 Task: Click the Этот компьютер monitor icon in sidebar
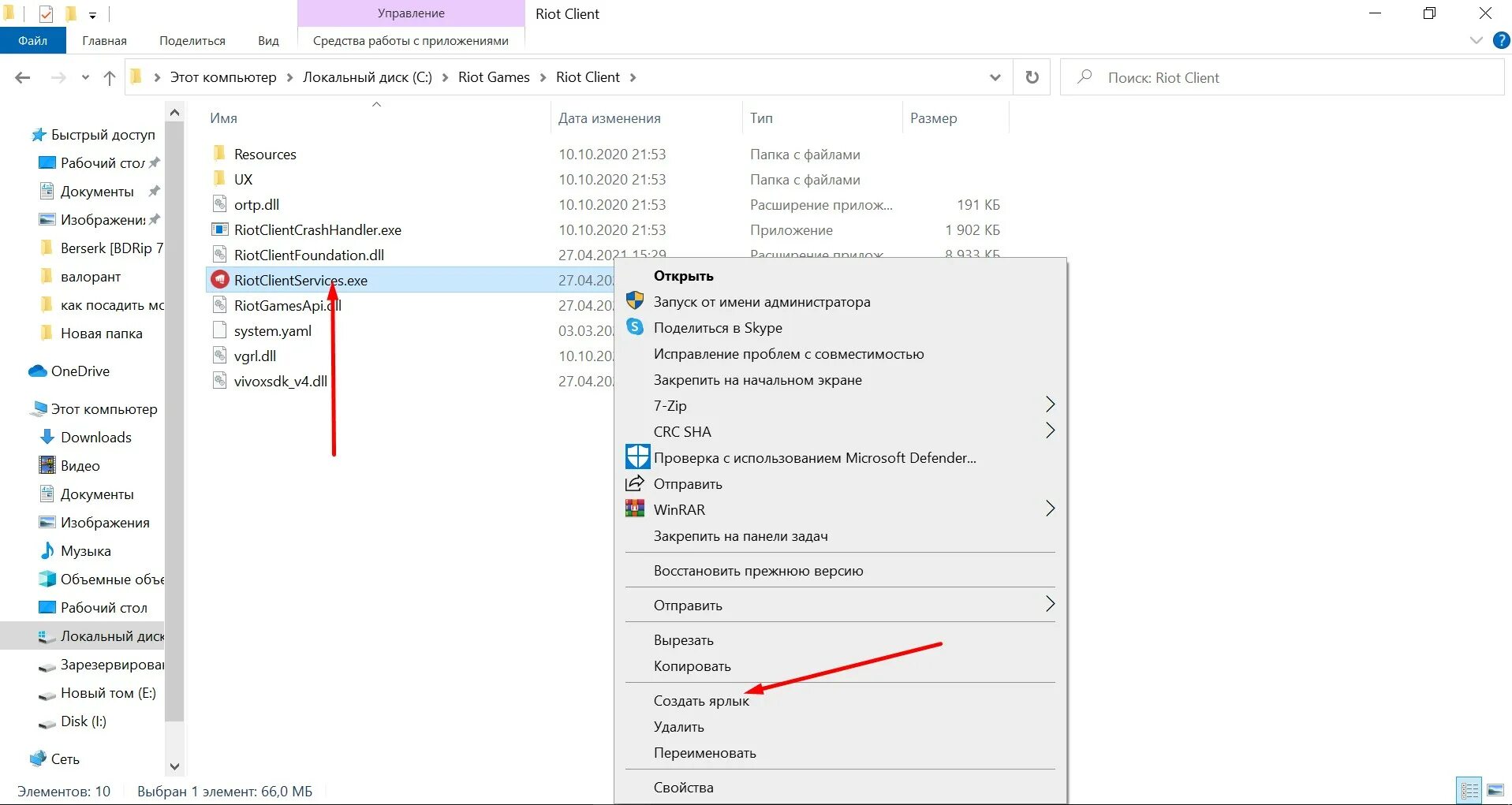point(38,408)
